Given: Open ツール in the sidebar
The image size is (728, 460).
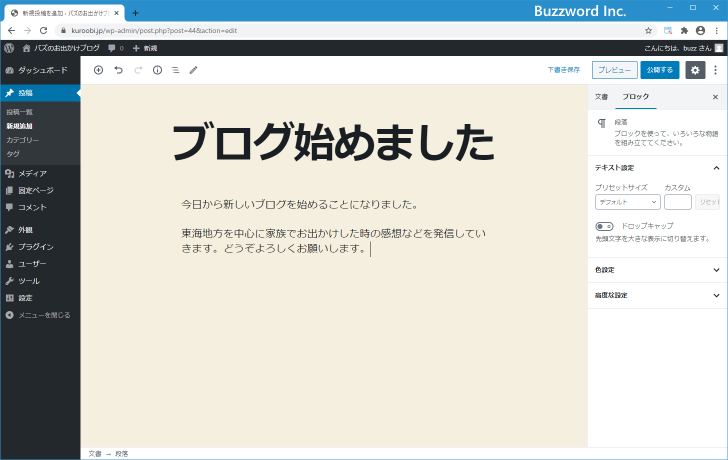Looking at the screenshot, I should [40, 281].
